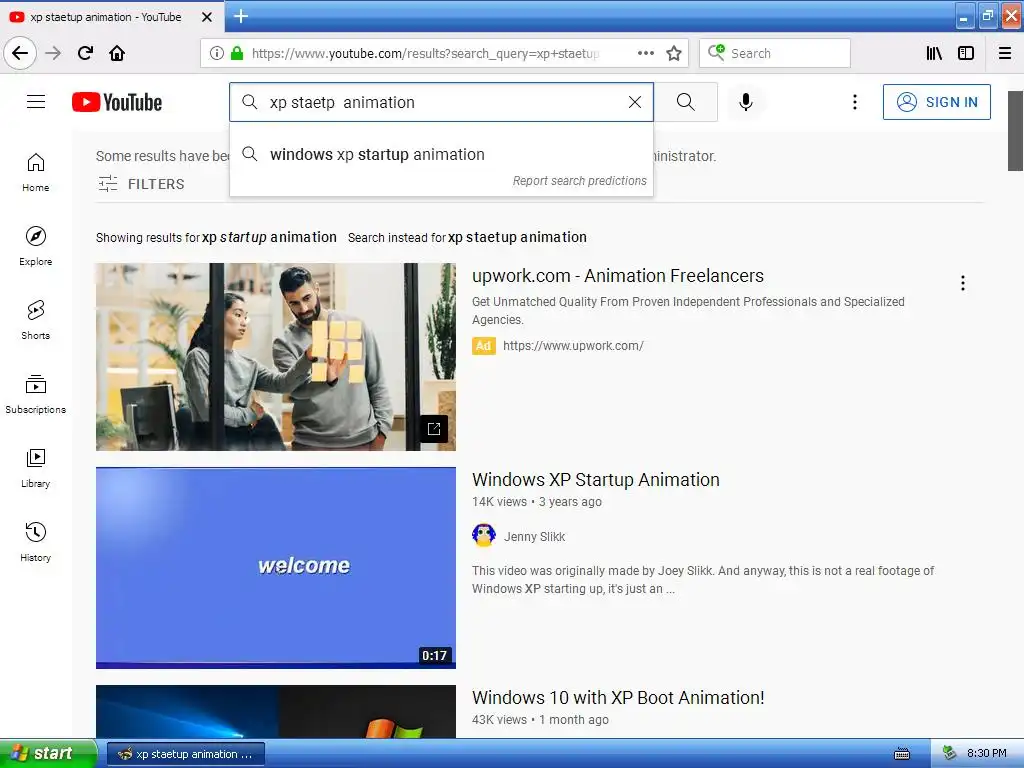Open Explore in the YouTube sidebar
Viewport: 1024px width, 768px height.
click(x=36, y=246)
